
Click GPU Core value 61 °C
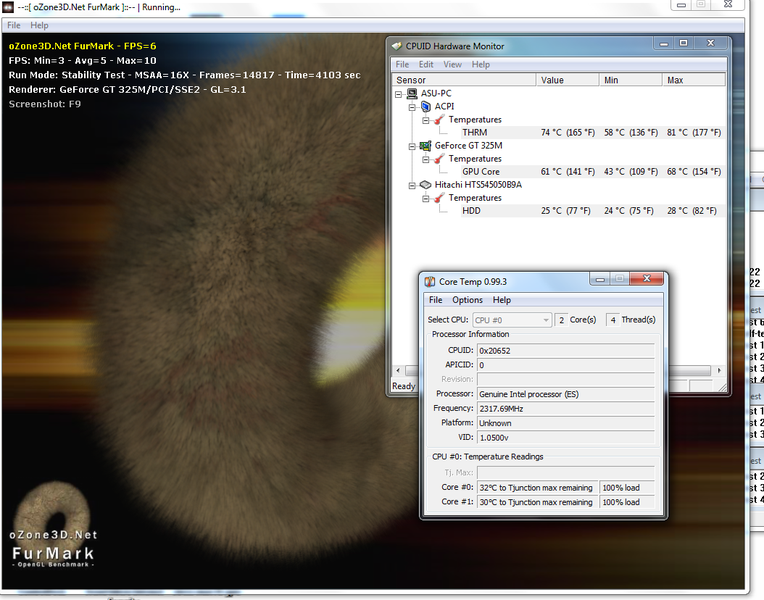[568, 172]
